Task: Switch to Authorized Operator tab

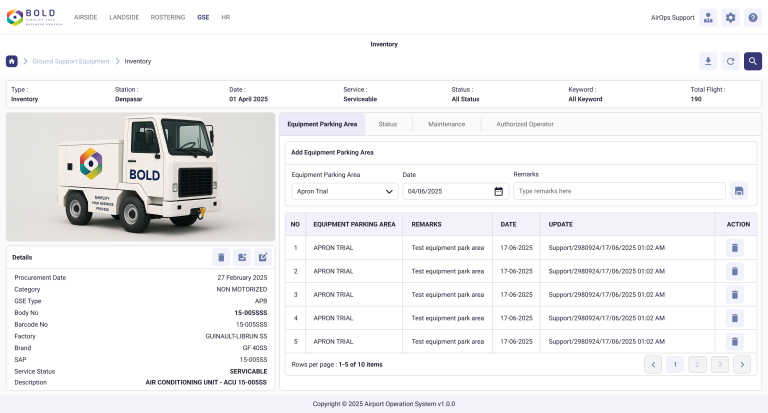Action: point(525,124)
